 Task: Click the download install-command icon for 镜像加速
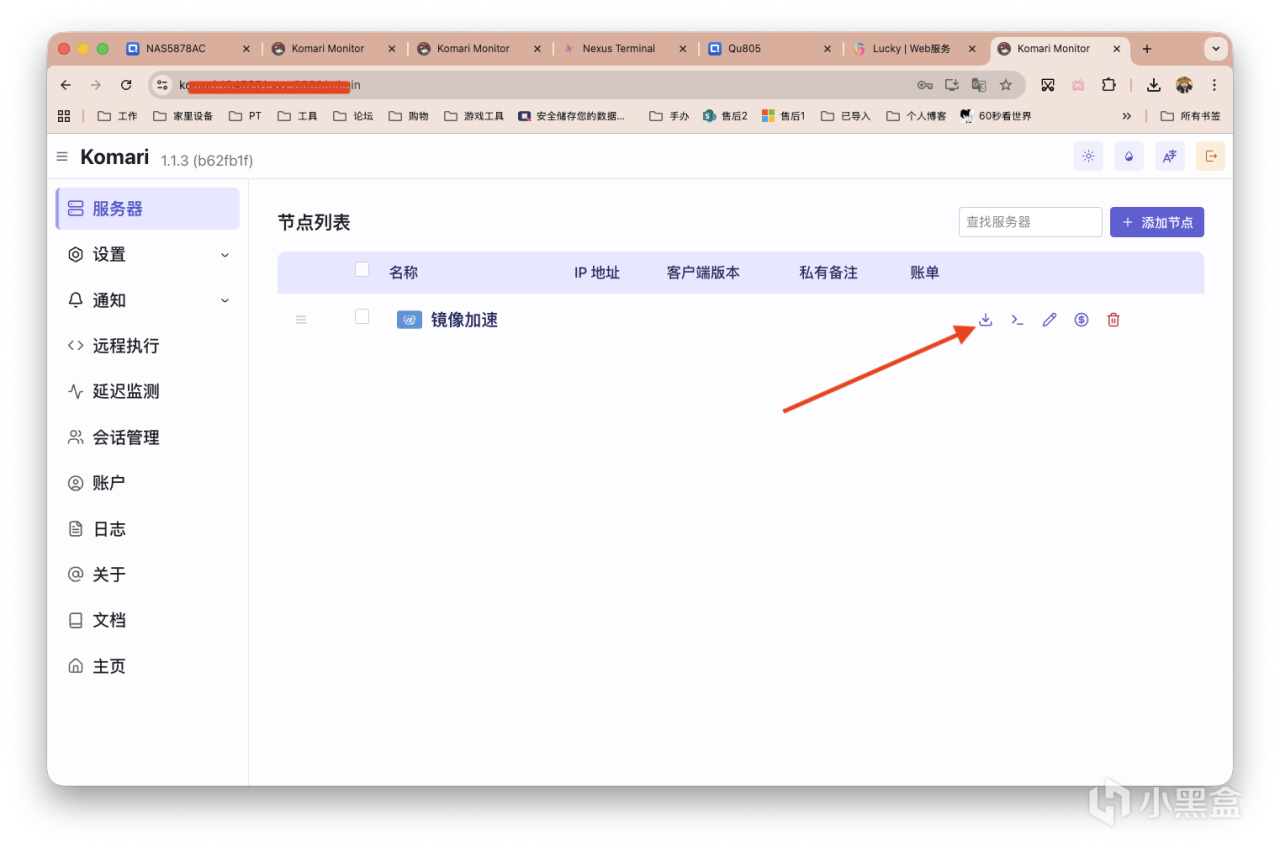985,320
